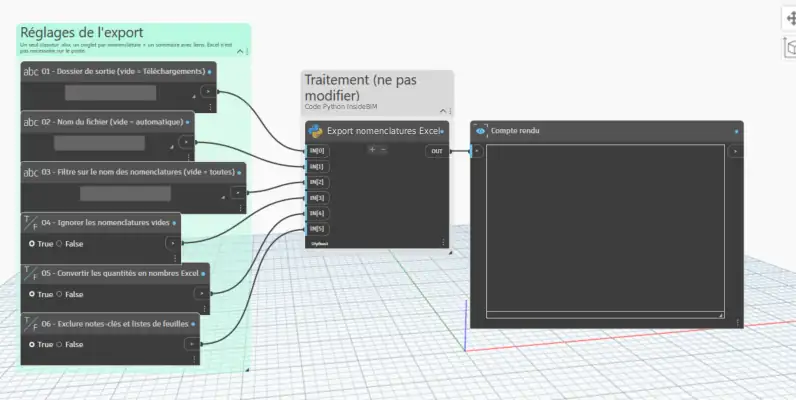Open the three-dot menu of node 01 Dossier de sortie
Screen dimensions: 796x400
coord(211,107)
